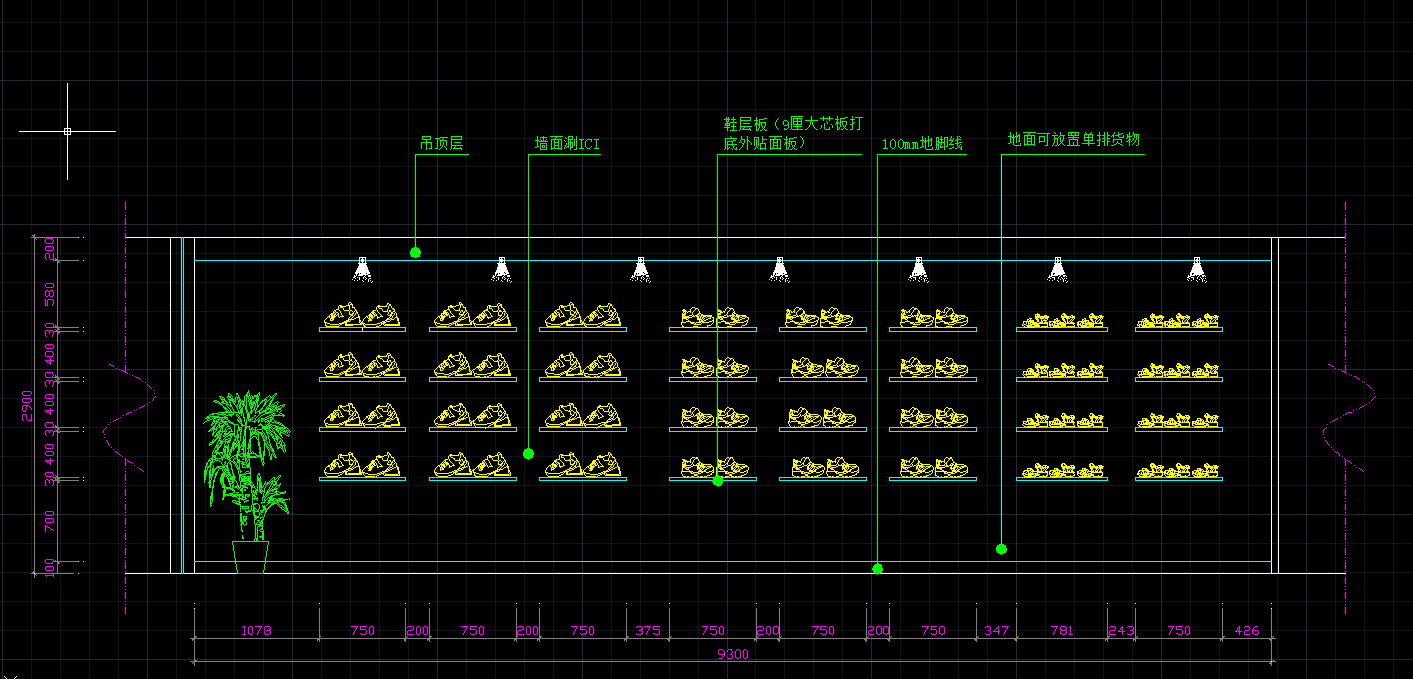The width and height of the screenshot is (1413, 679).
Task: Click the 426 dimension at bottom right
Action: pyautogui.click(x=1247, y=631)
